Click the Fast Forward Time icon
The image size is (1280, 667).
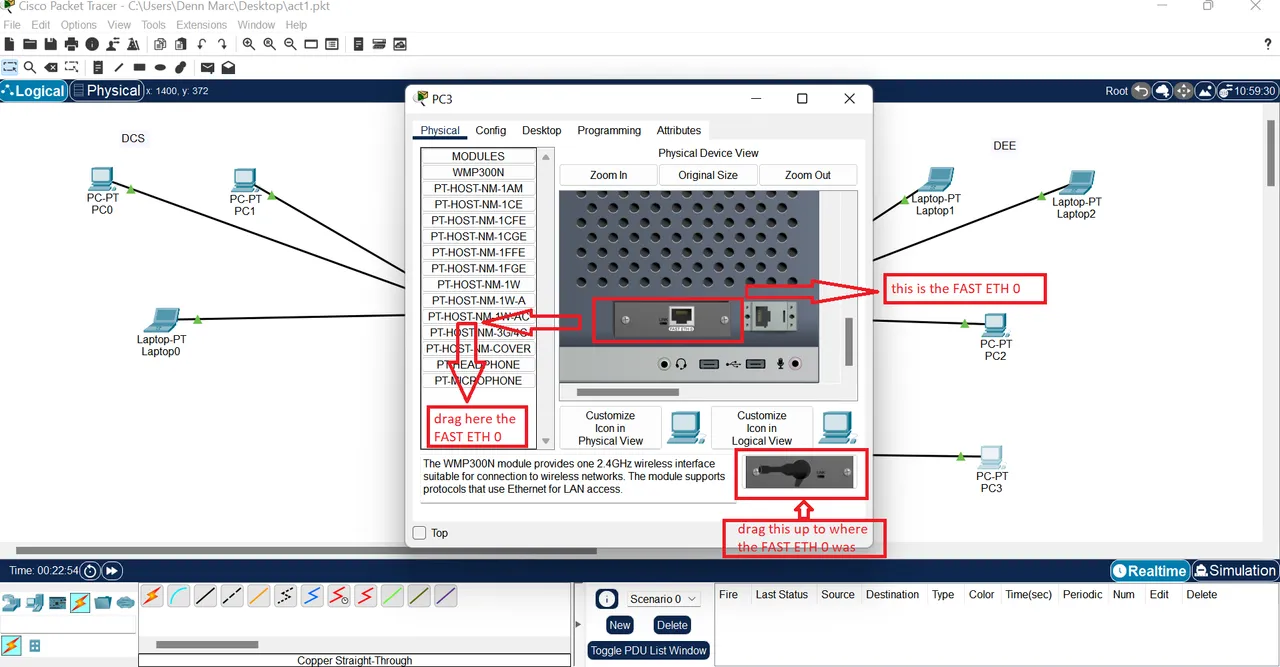tap(112, 570)
